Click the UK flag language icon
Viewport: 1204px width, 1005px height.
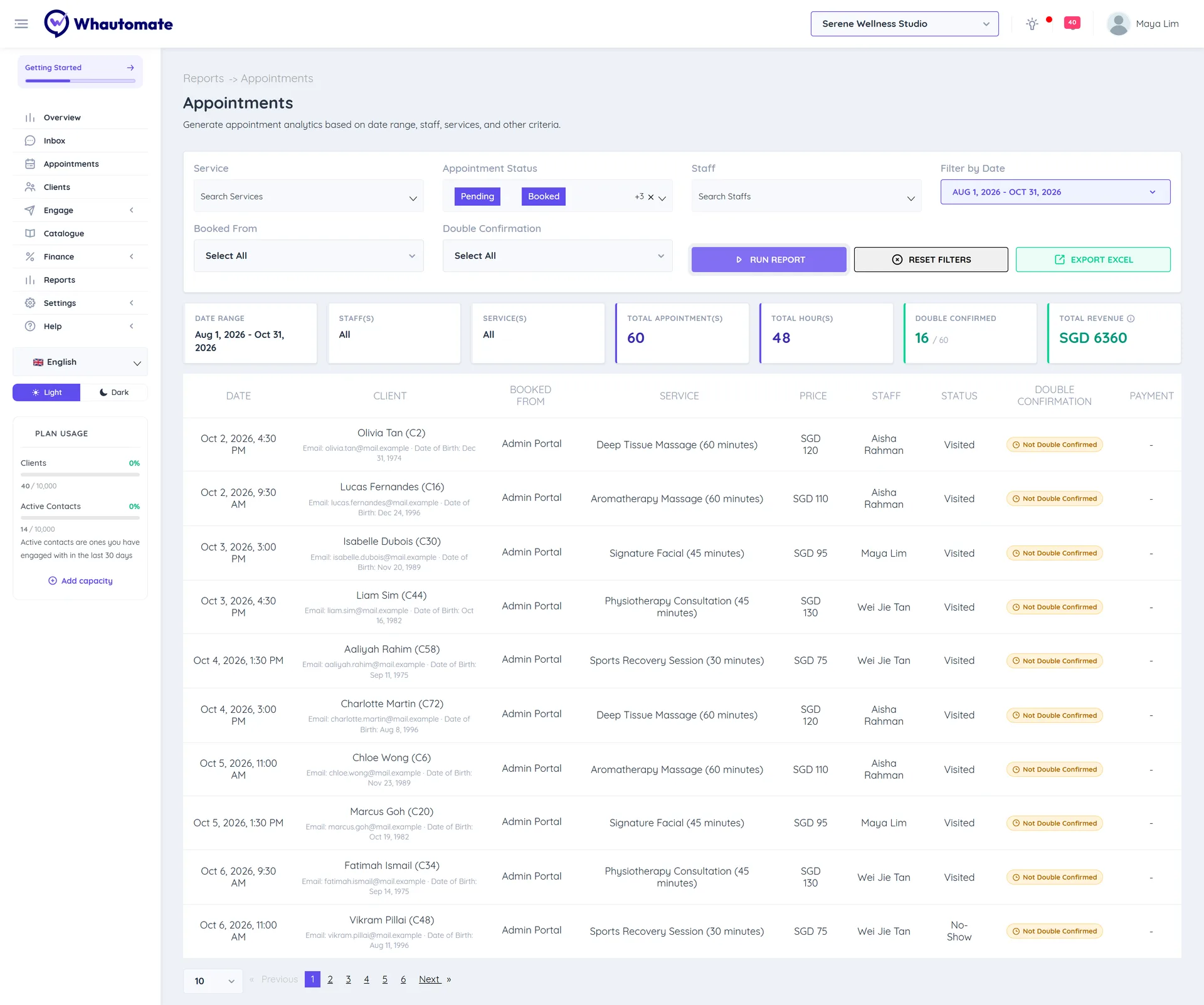(x=38, y=362)
